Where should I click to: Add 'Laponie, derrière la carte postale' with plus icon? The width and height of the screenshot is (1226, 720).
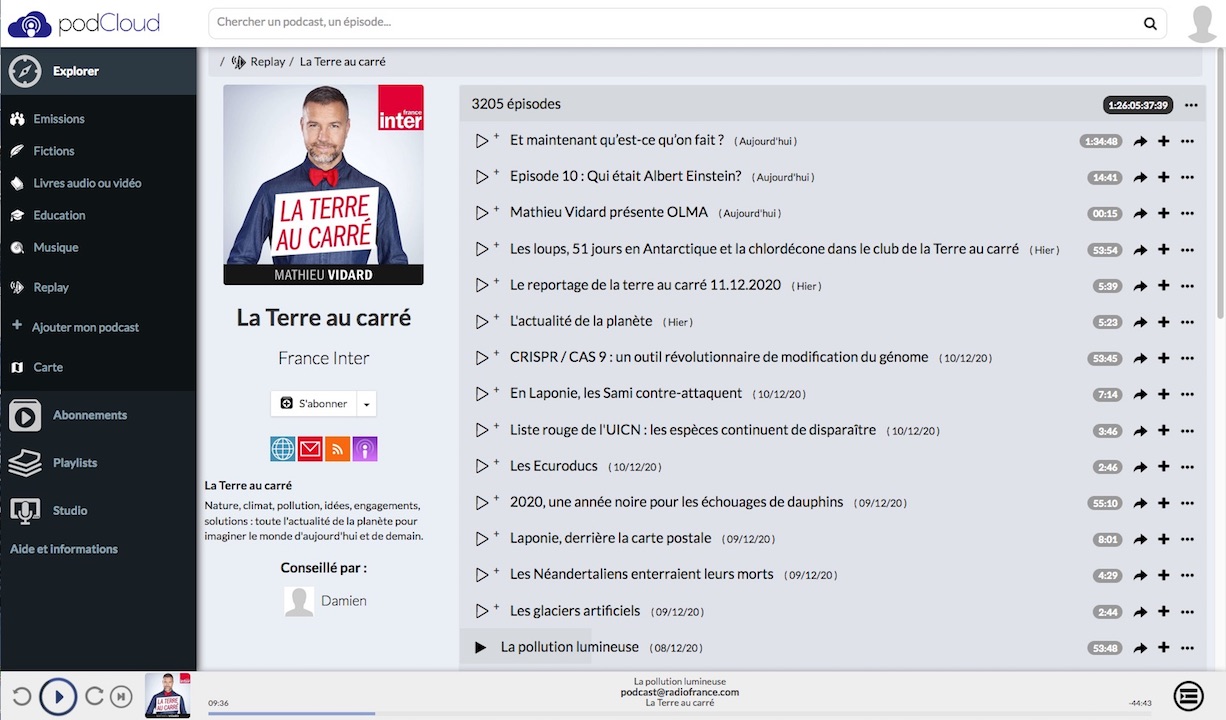[x=1164, y=539]
